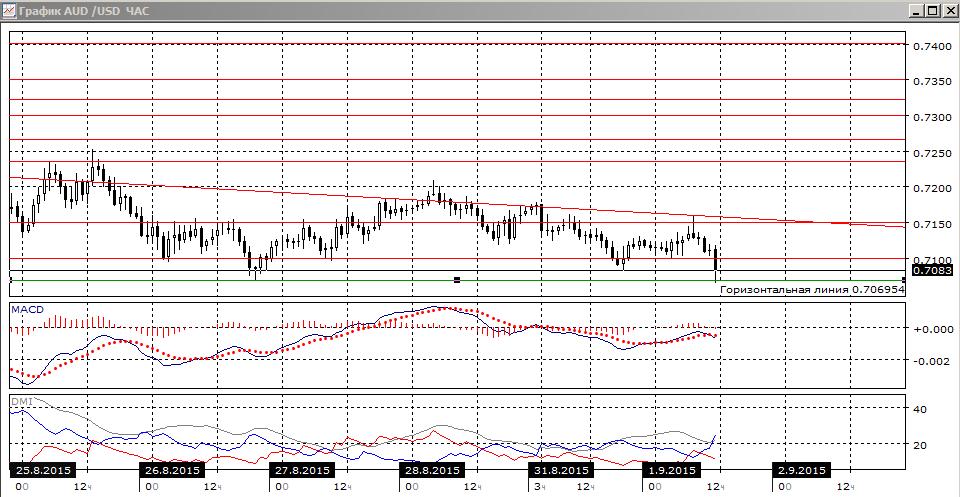960x497 pixels.
Task: Click the 0.7250 price axis label
Action: coord(932,153)
